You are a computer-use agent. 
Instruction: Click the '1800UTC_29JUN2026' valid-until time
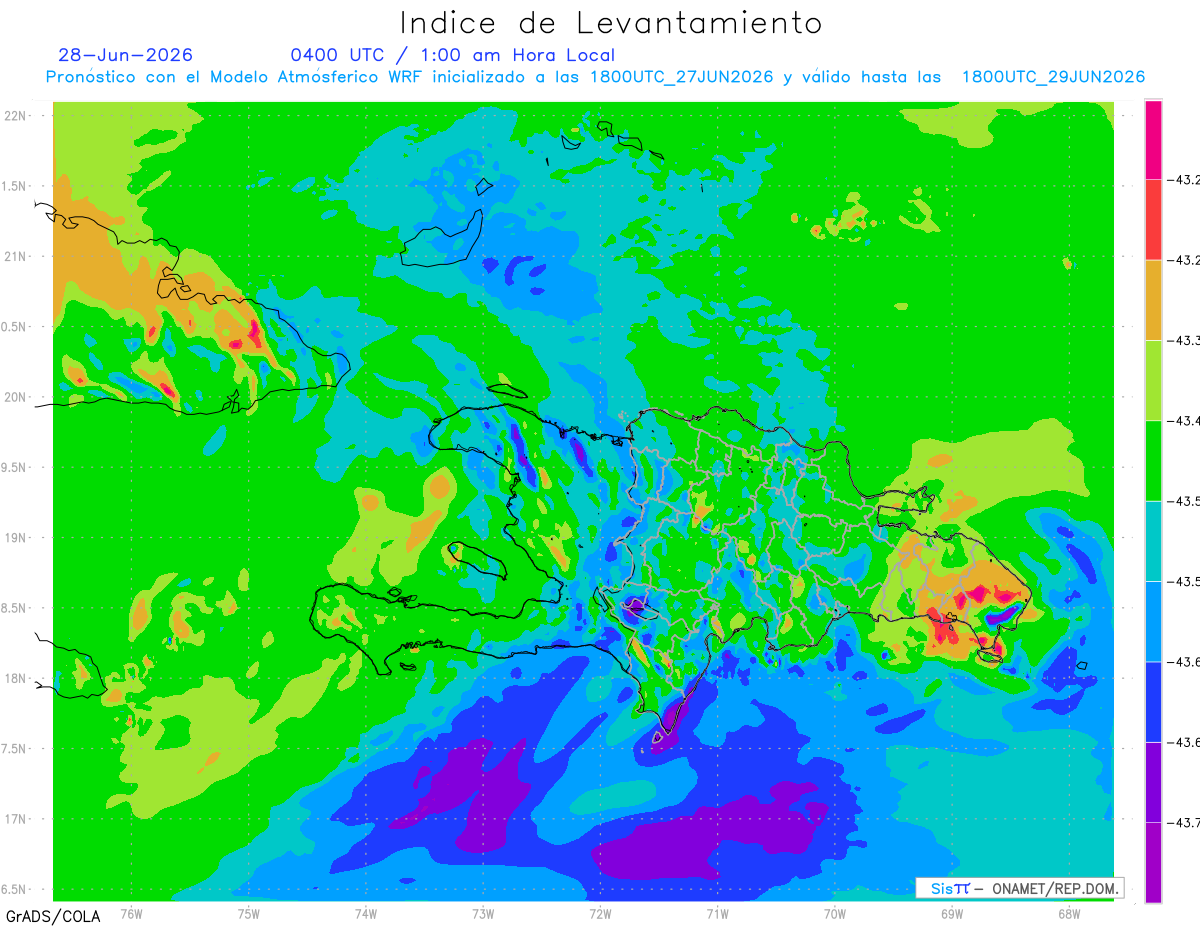coord(1053,77)
